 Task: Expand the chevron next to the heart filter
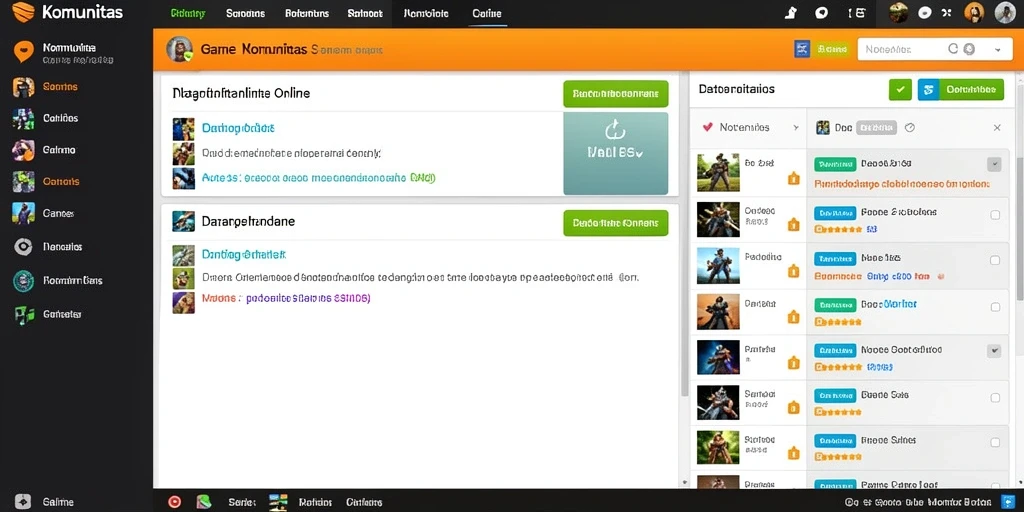[x=795, y=128]
